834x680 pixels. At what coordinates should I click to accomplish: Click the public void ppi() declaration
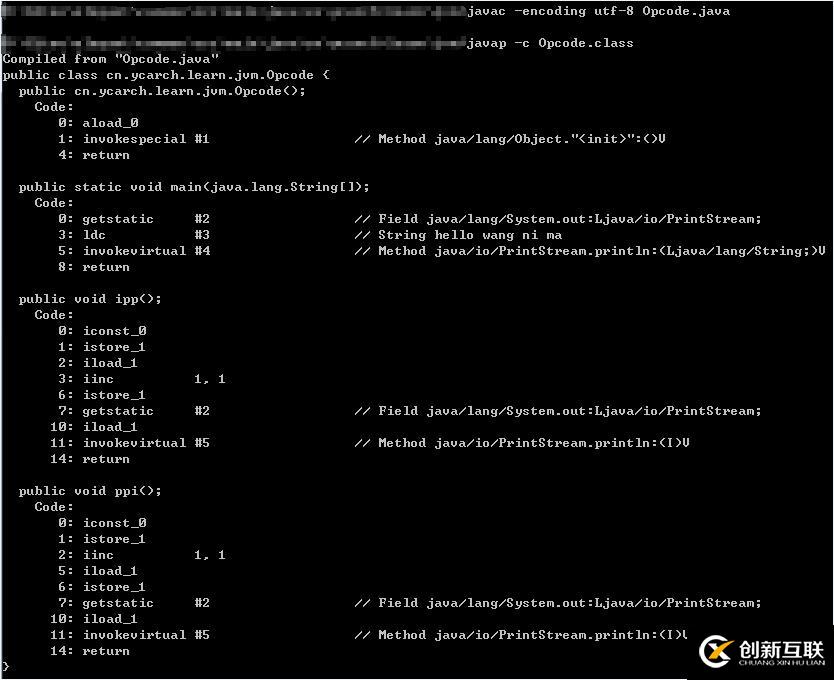click(90, 491)
